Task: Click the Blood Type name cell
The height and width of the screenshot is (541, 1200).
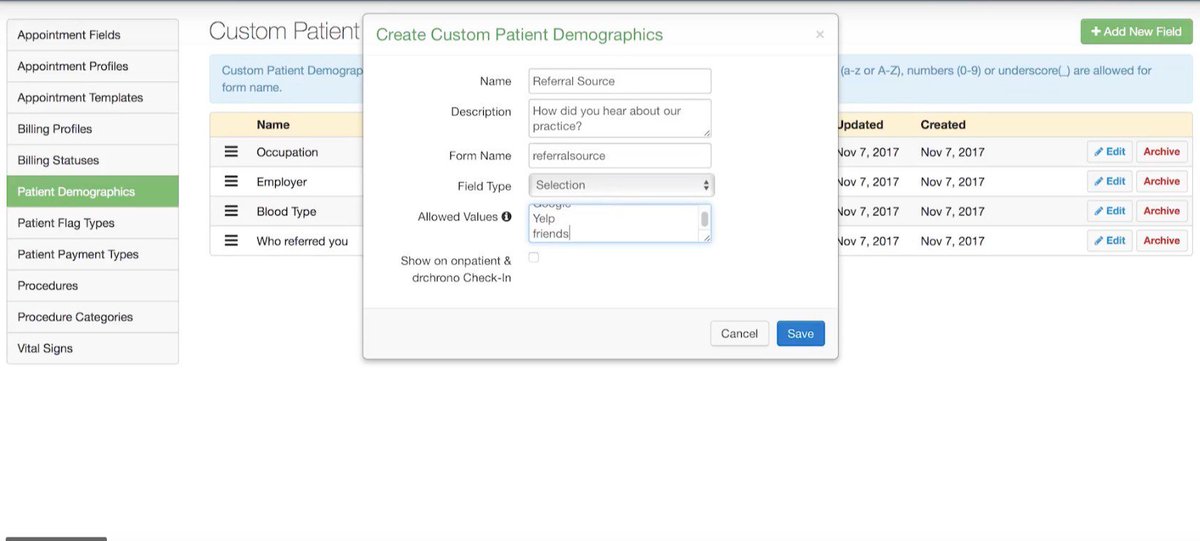Action: click(x=286, y=211)
